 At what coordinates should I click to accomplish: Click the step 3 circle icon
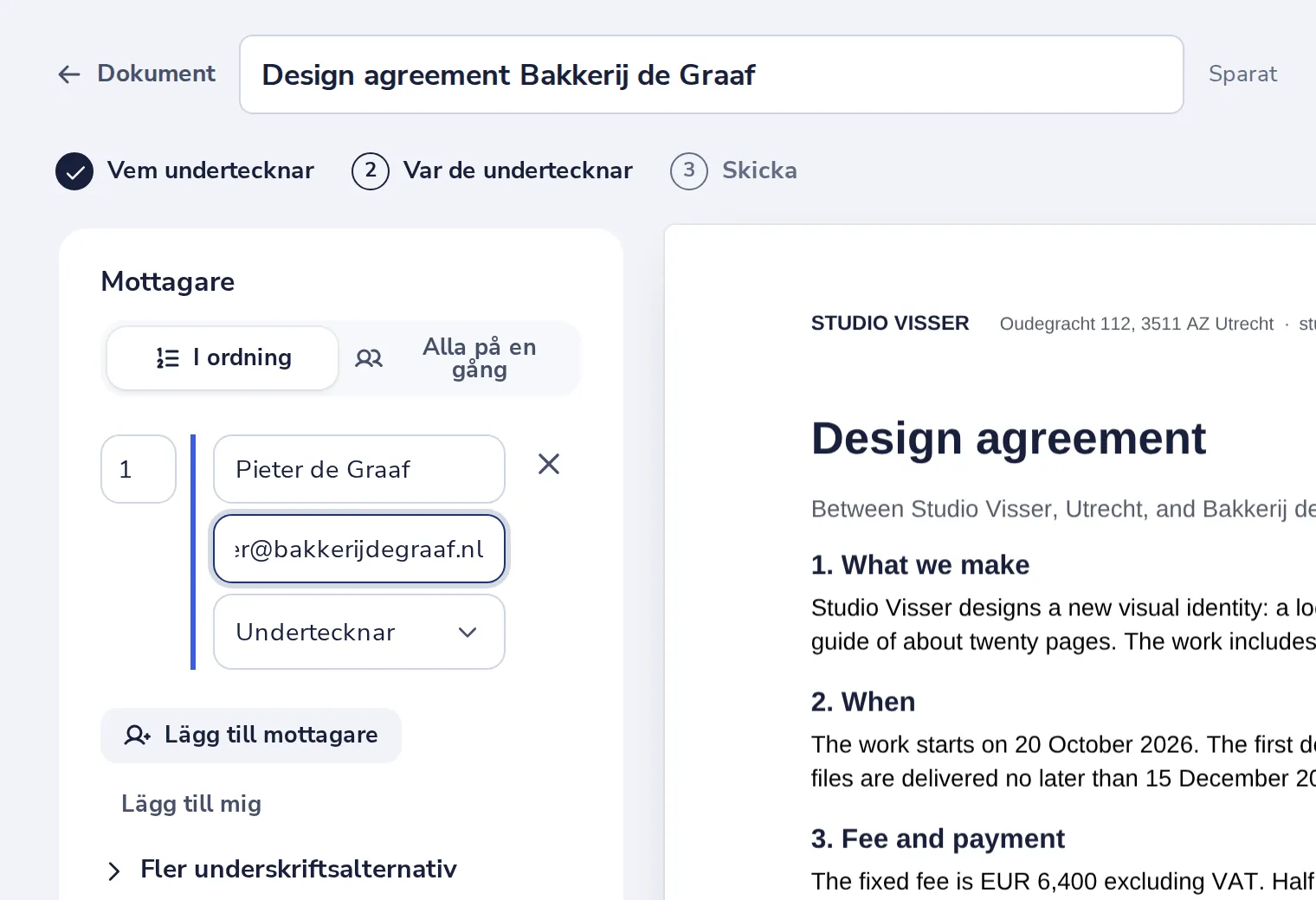click(x=689, y=171)
